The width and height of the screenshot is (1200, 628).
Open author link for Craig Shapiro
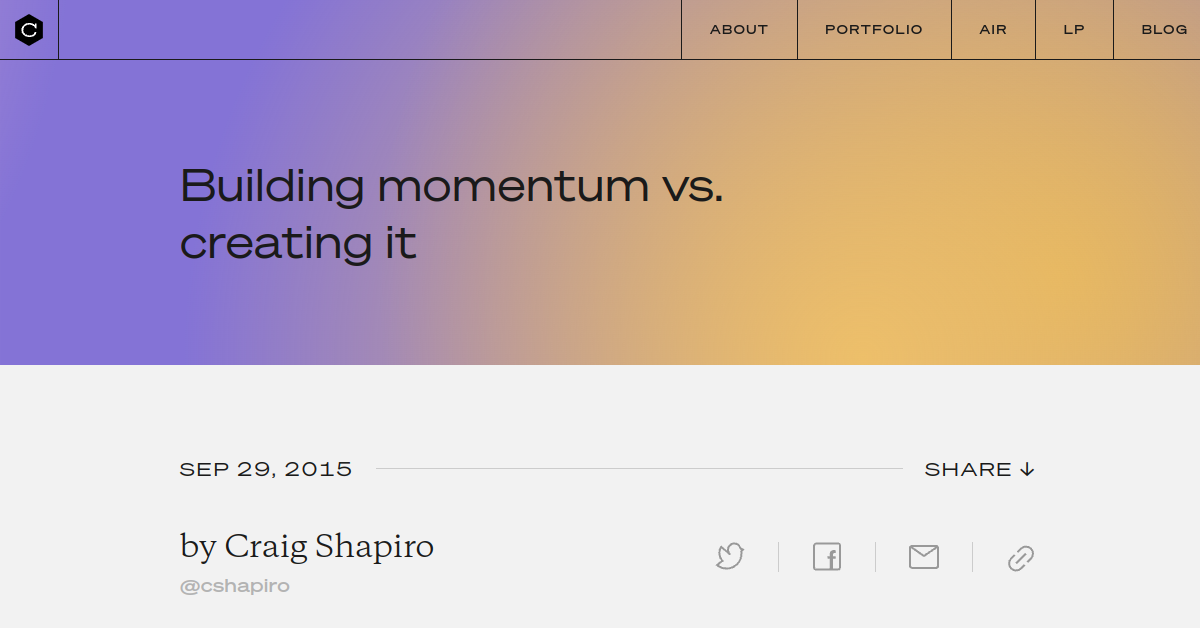point(306,546)
